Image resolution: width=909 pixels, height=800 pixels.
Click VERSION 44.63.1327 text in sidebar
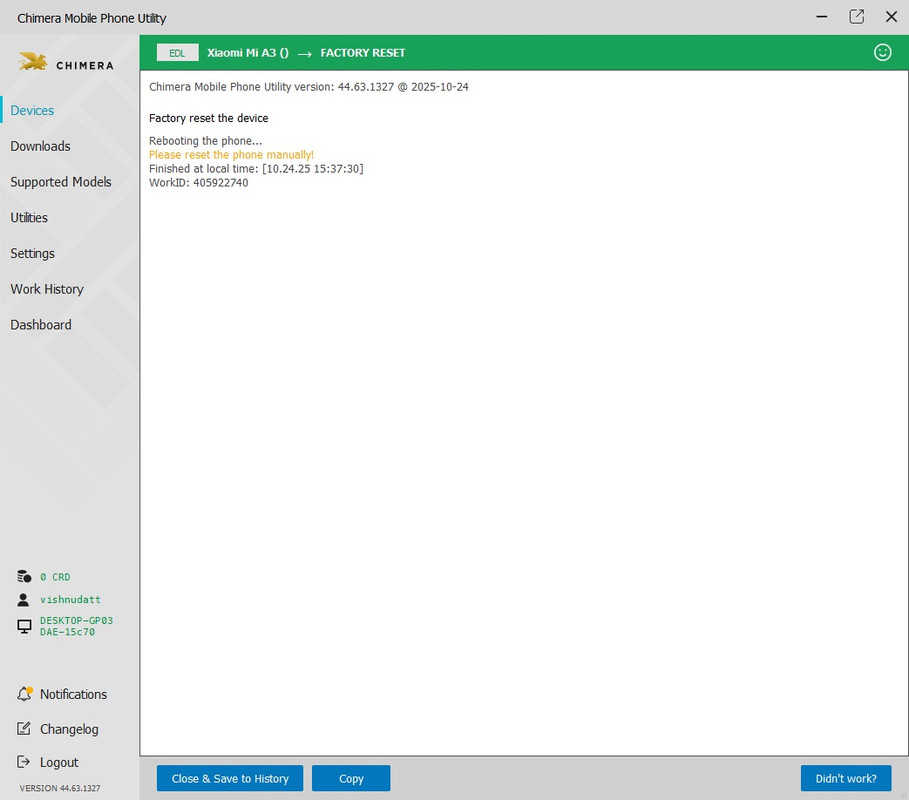pos(60,788)
